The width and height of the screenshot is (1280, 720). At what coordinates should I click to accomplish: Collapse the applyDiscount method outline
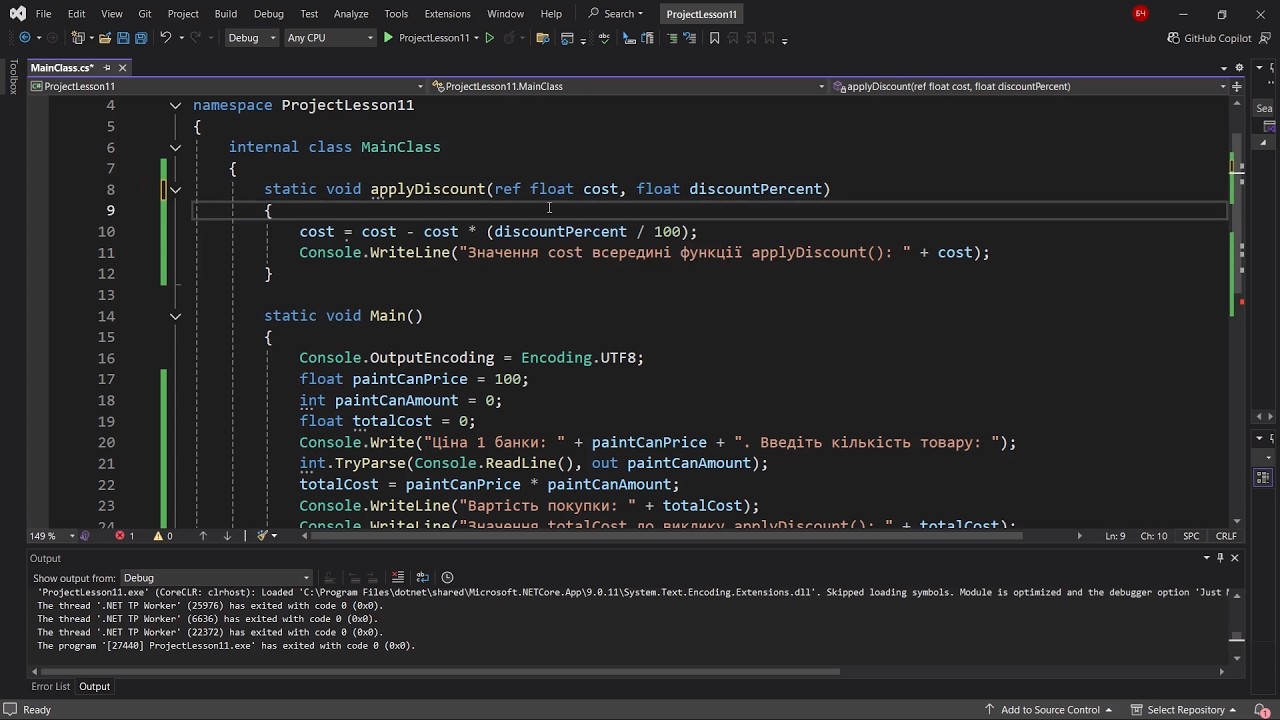coord(175,189)
